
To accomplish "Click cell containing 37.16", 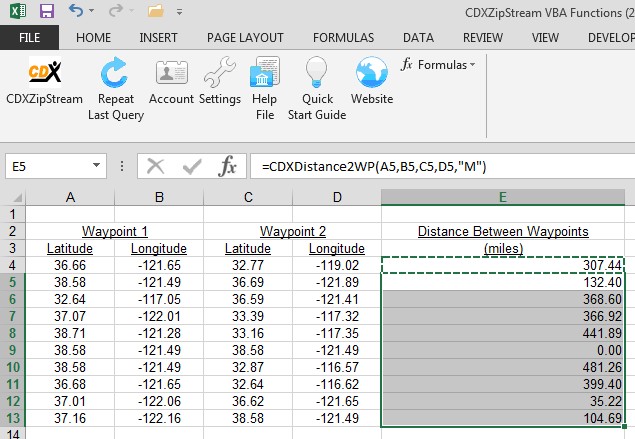I will [70, 418].
